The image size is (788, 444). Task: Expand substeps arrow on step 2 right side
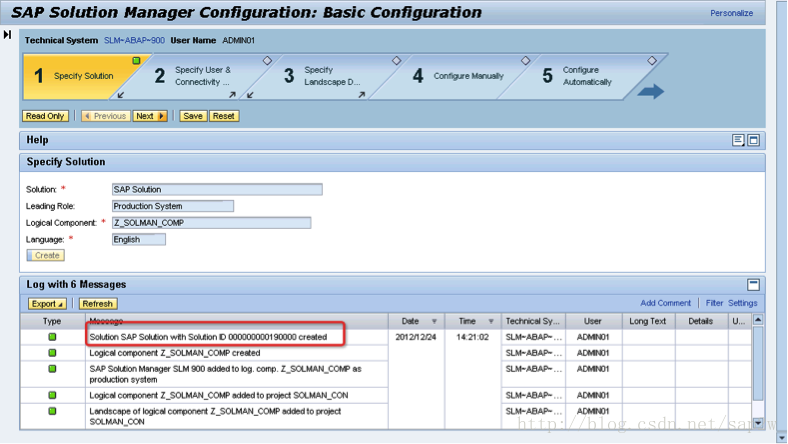(x=232, y=95)
